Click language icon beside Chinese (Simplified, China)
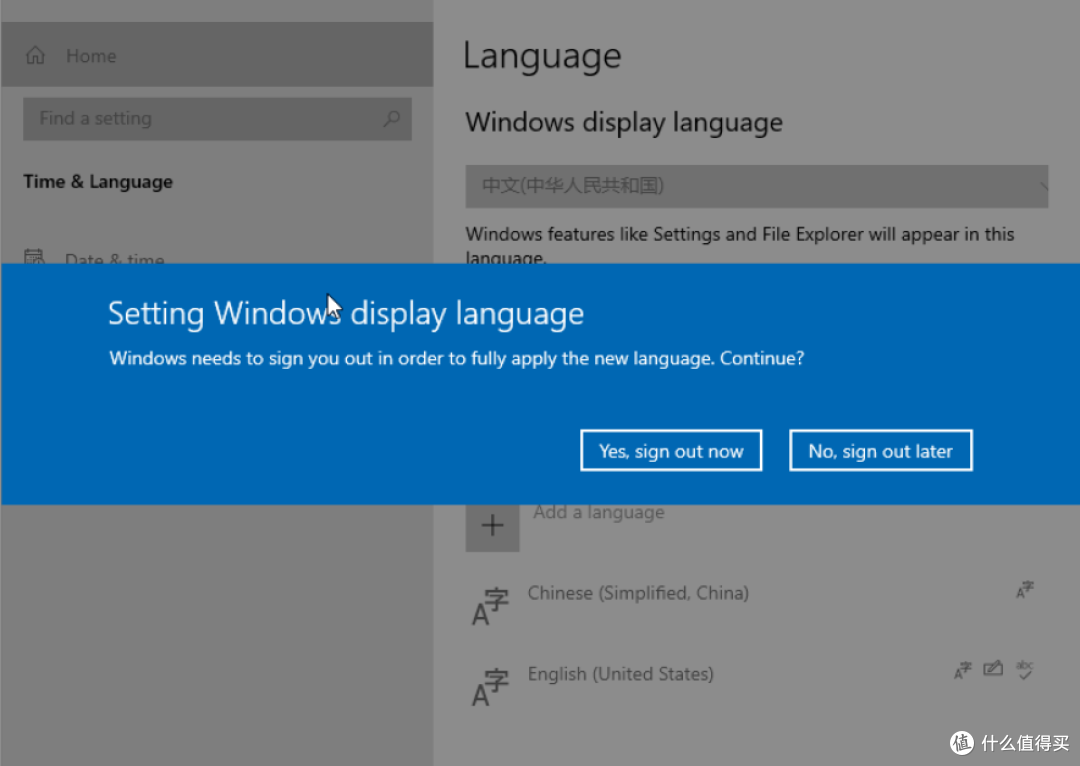The height and width of the screenshot is (766, 1080). [x=490, y=606]
